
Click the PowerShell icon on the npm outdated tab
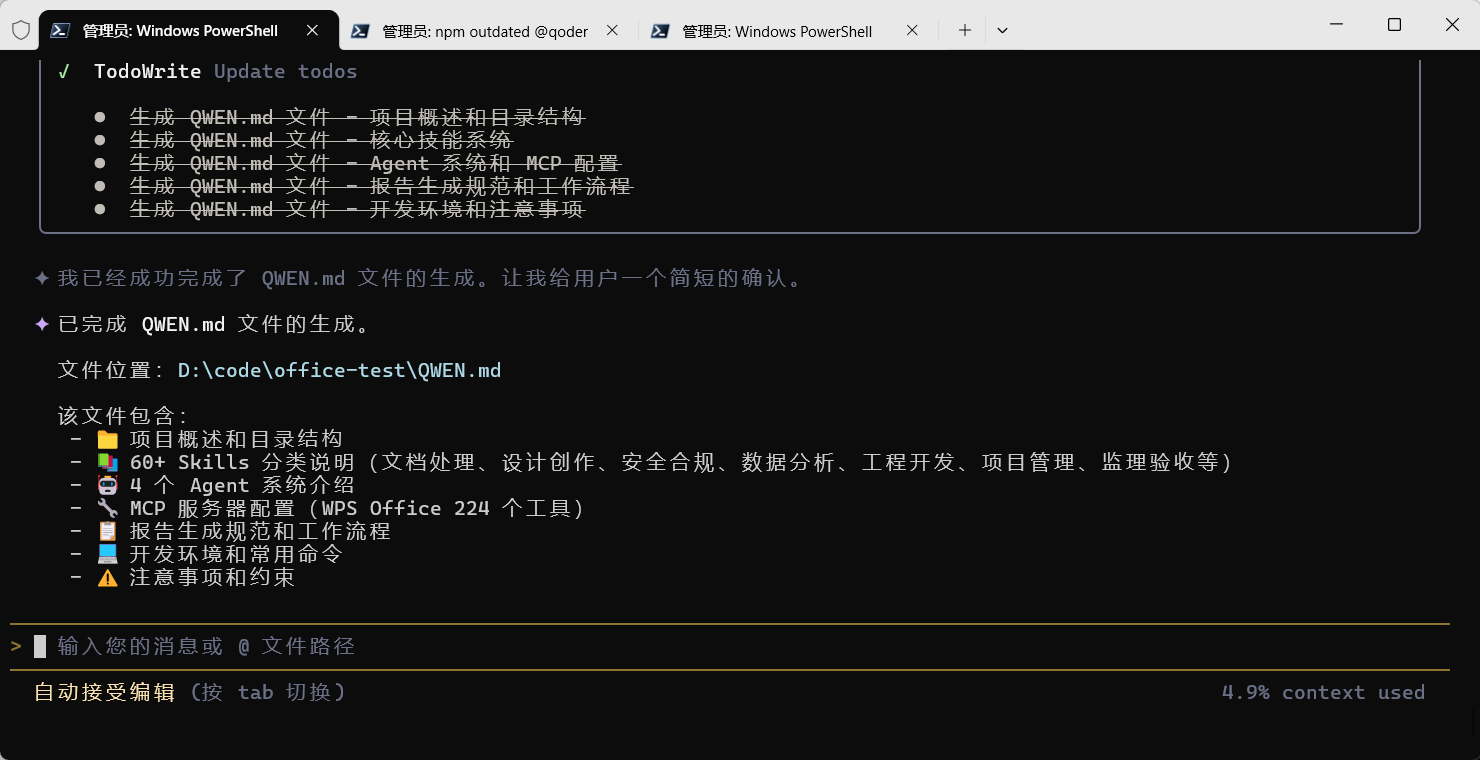click(x=360, y=31)
